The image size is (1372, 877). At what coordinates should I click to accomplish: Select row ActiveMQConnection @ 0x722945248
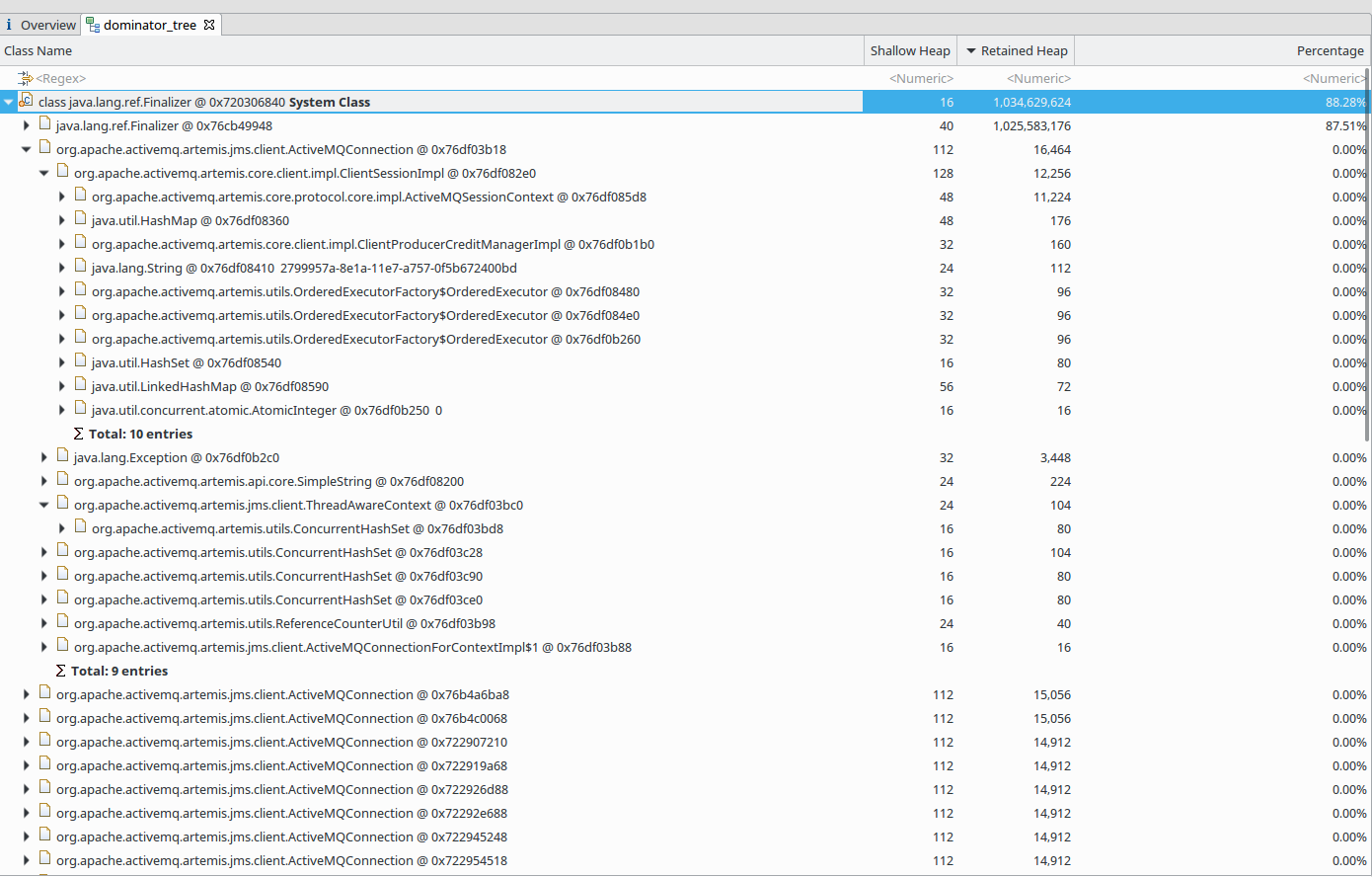(685, 837)
